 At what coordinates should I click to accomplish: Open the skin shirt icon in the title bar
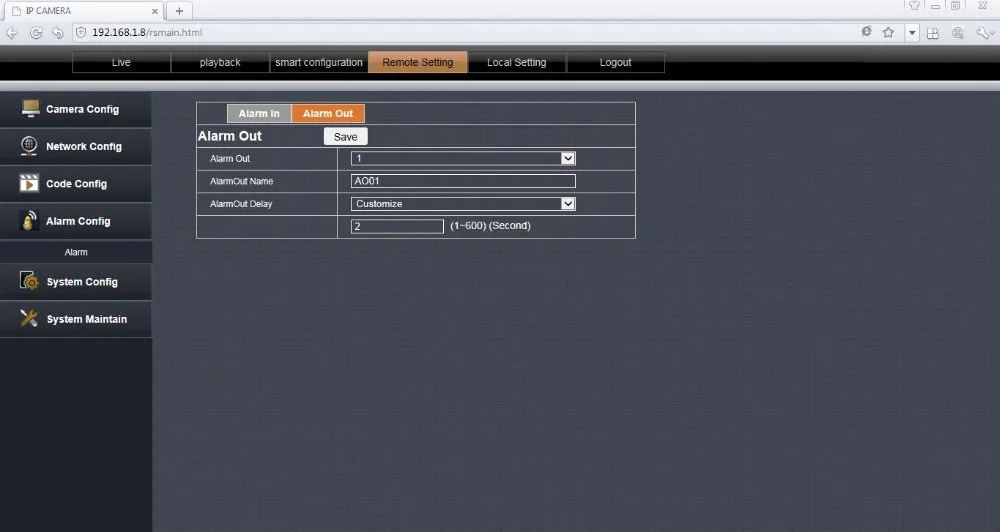[914, 6]
